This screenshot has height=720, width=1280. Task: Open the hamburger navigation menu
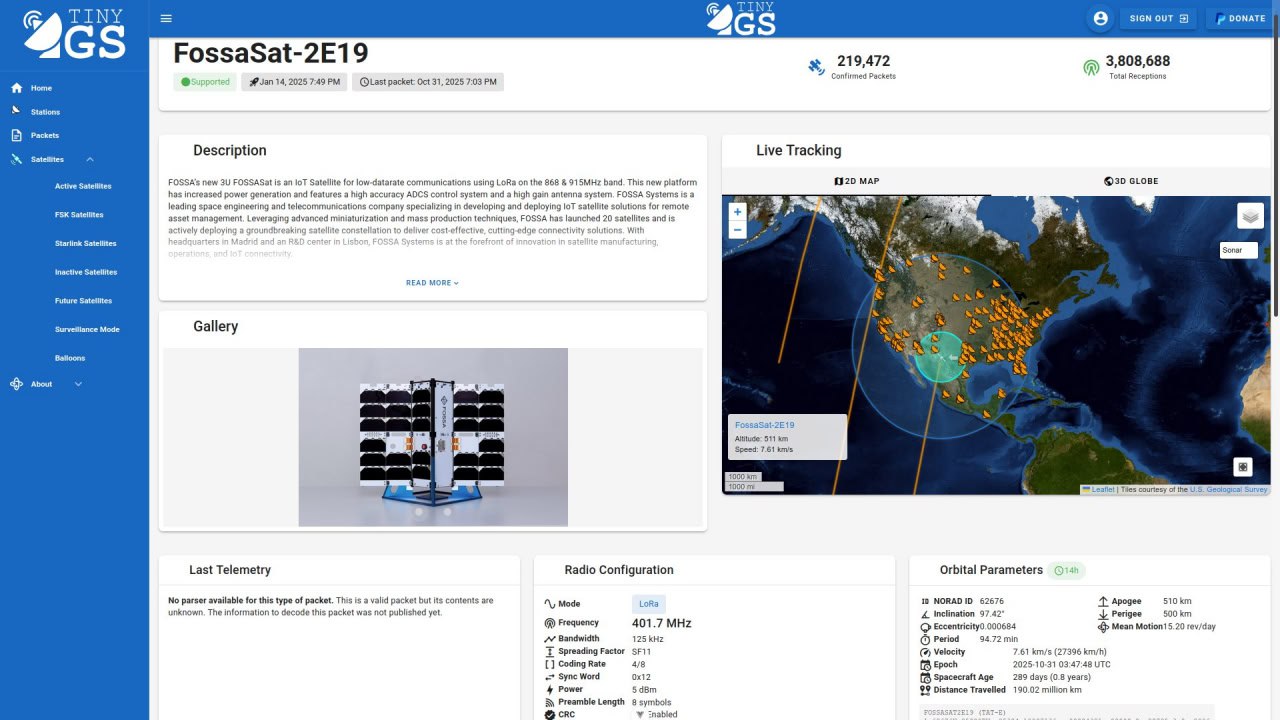tap(166, 18)
